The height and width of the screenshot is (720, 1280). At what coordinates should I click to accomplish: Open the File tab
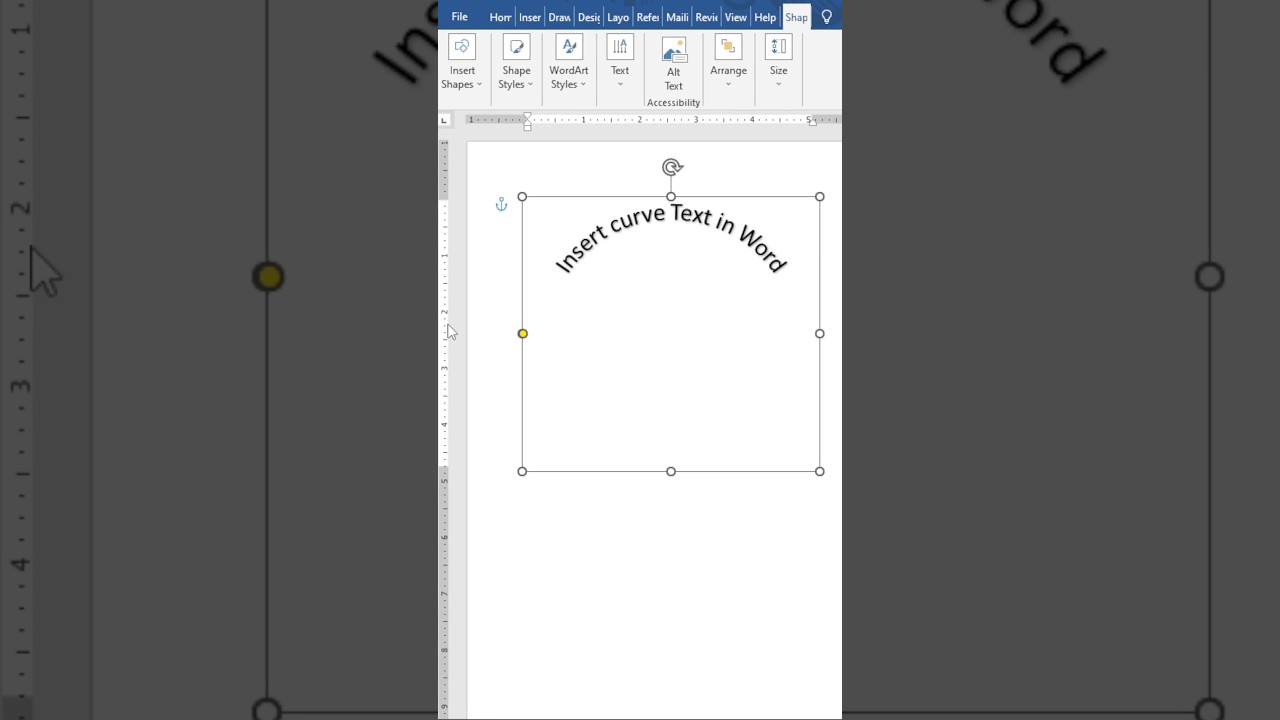coord(459,17)
